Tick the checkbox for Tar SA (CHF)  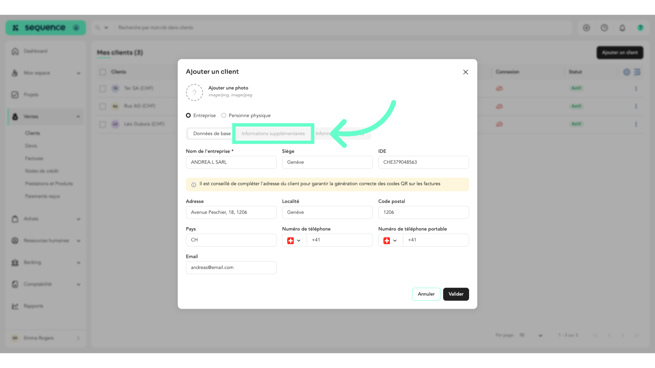tap(102, 88)
